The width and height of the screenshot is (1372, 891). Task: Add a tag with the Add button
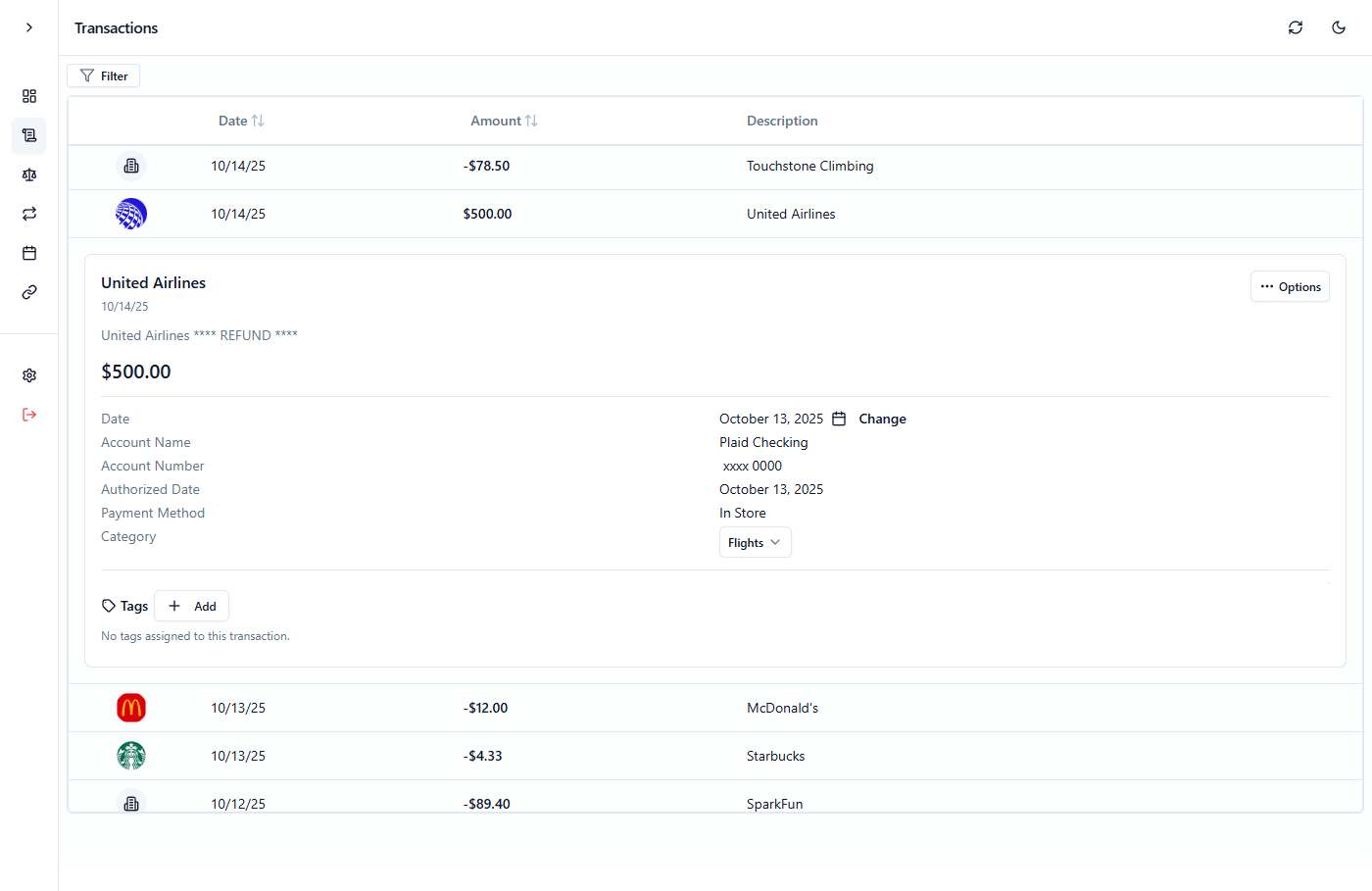click(191, 606)
